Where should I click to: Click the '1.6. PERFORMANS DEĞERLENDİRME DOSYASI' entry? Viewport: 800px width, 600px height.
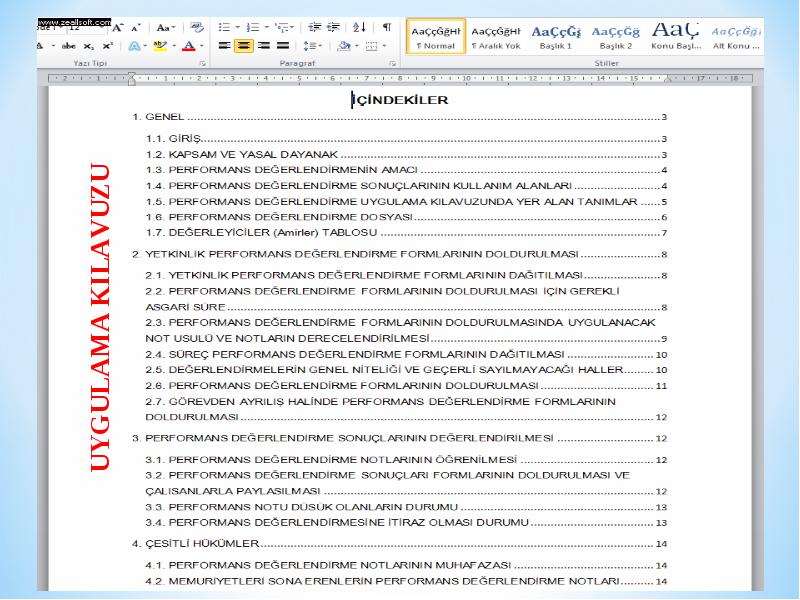coord(407,217)
